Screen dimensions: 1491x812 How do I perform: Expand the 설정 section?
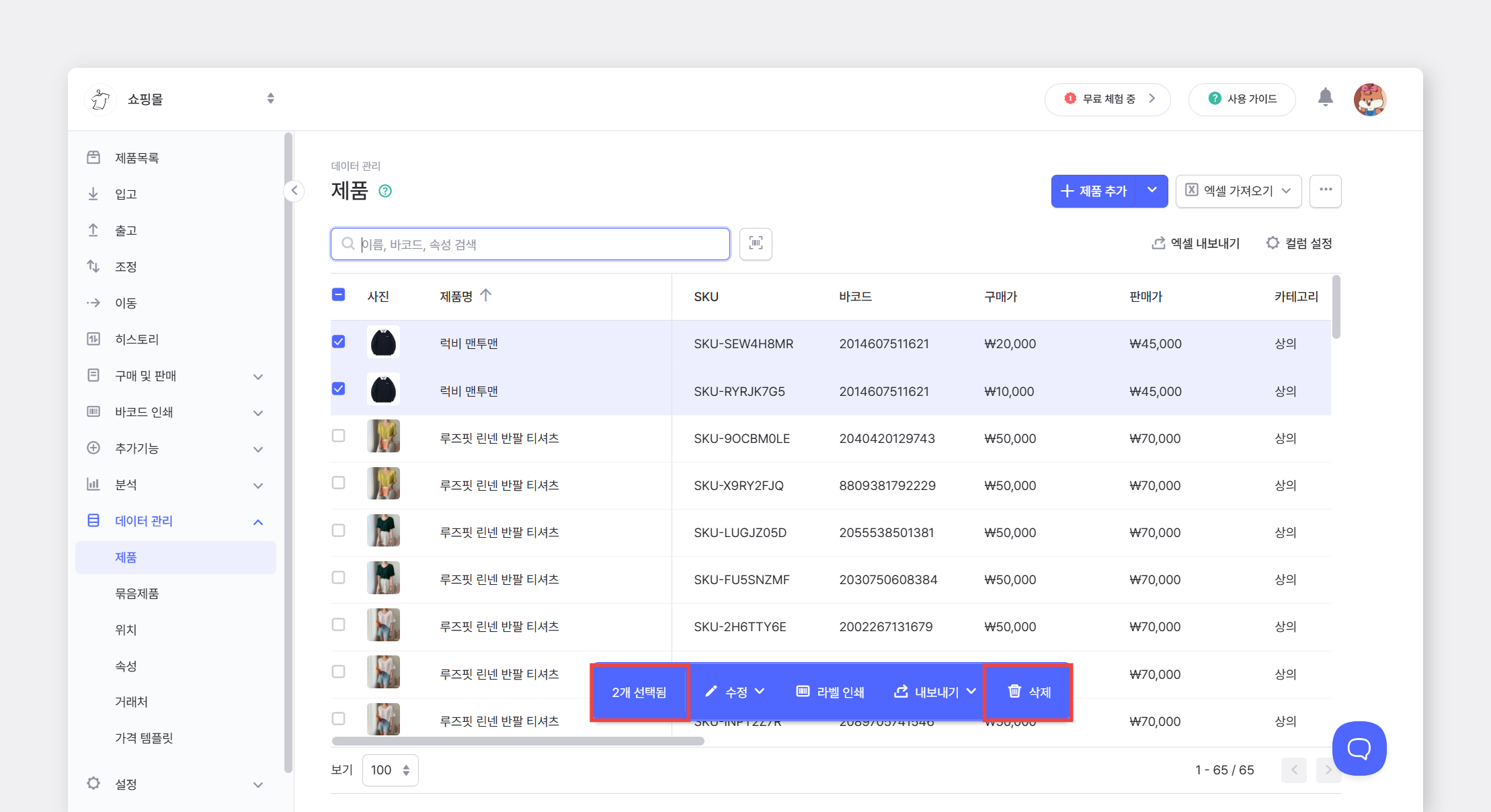pyautogui.click(x=176, y=784)
